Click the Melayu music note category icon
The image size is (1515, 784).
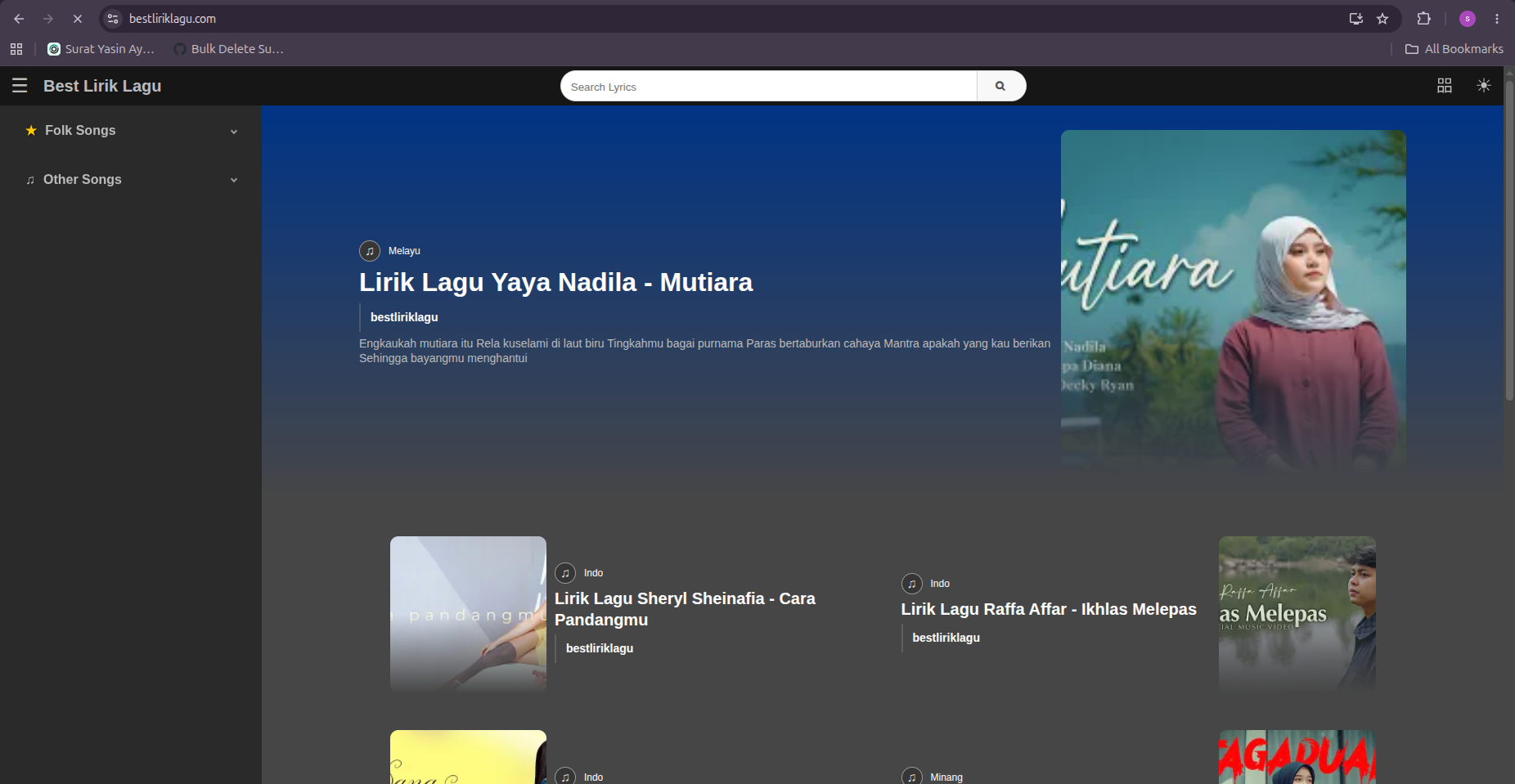pos(370,251)
